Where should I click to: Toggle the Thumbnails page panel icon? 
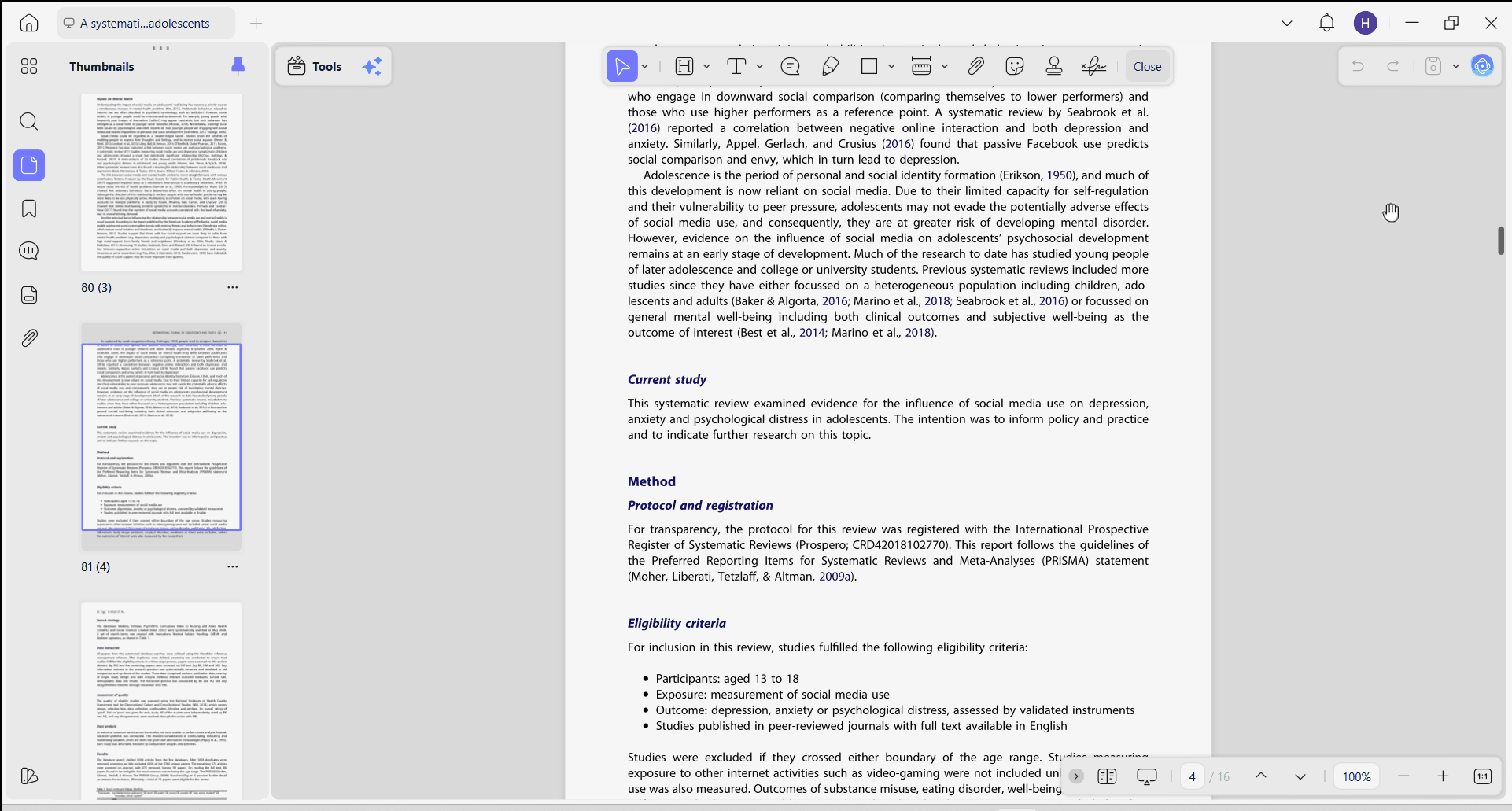pos(29,165)
